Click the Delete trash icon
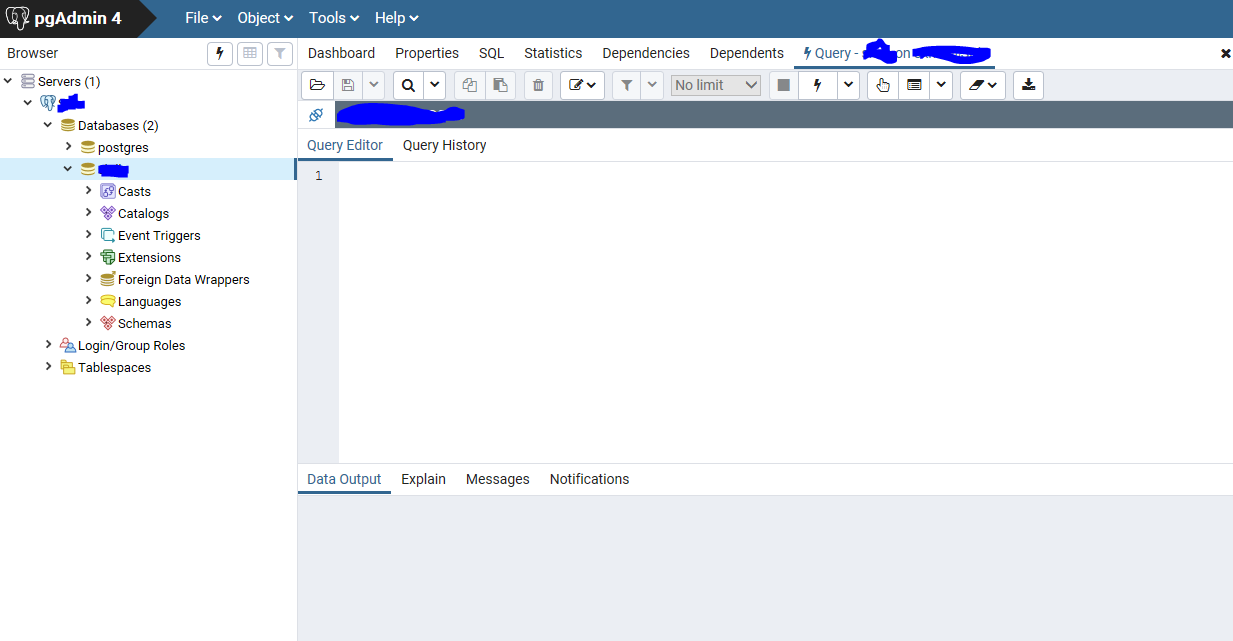1233x641 pixels. [x=538, y=85]
